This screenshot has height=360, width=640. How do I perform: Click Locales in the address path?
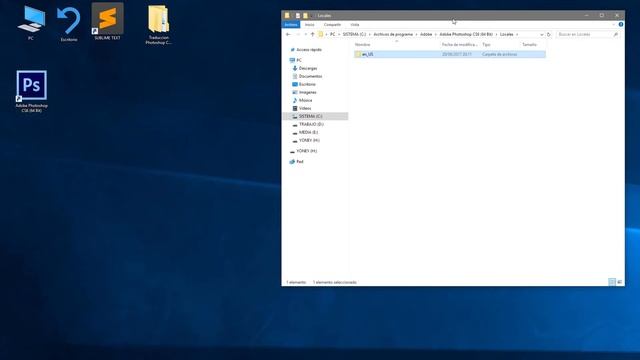pyautogui.click(x=507, y=34)
